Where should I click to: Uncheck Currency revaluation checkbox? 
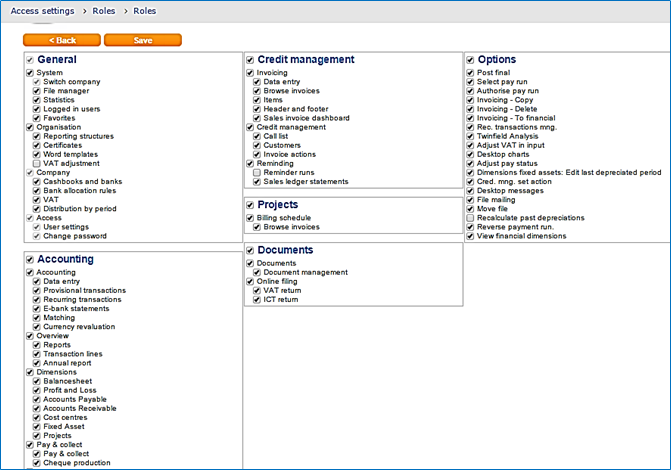coord(37,327)
